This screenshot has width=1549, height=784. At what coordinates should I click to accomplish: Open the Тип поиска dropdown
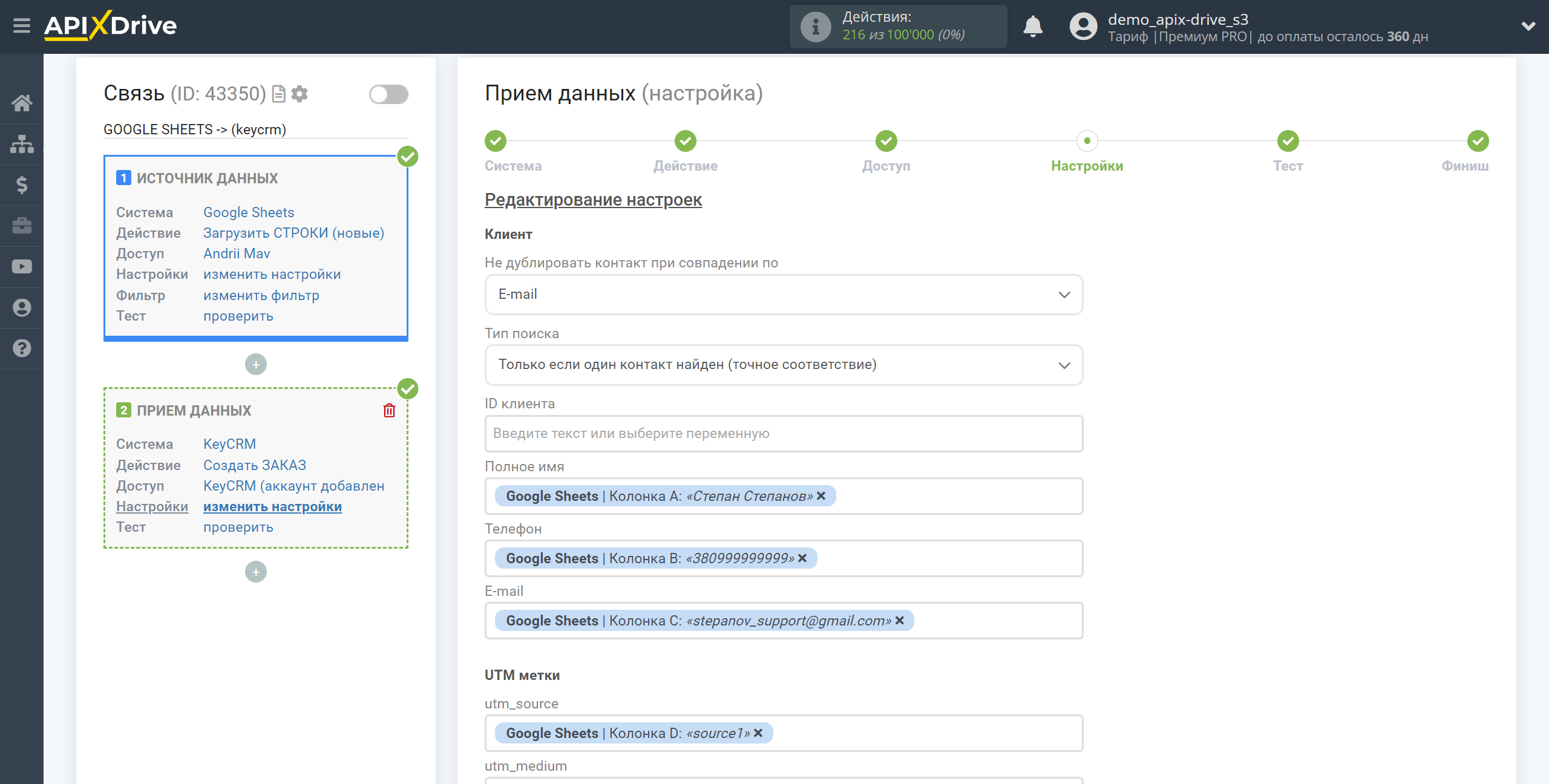click(x=784, y=365)
